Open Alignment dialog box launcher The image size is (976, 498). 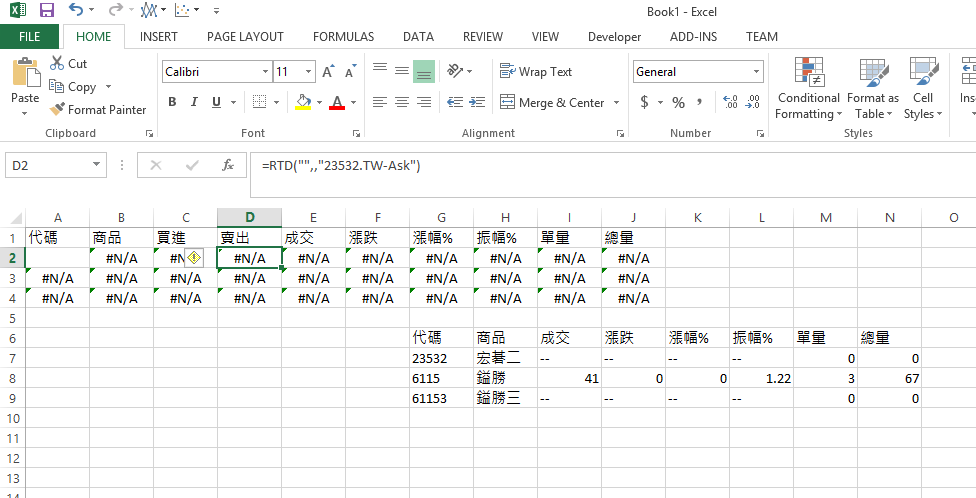click(x=621, y=133)
